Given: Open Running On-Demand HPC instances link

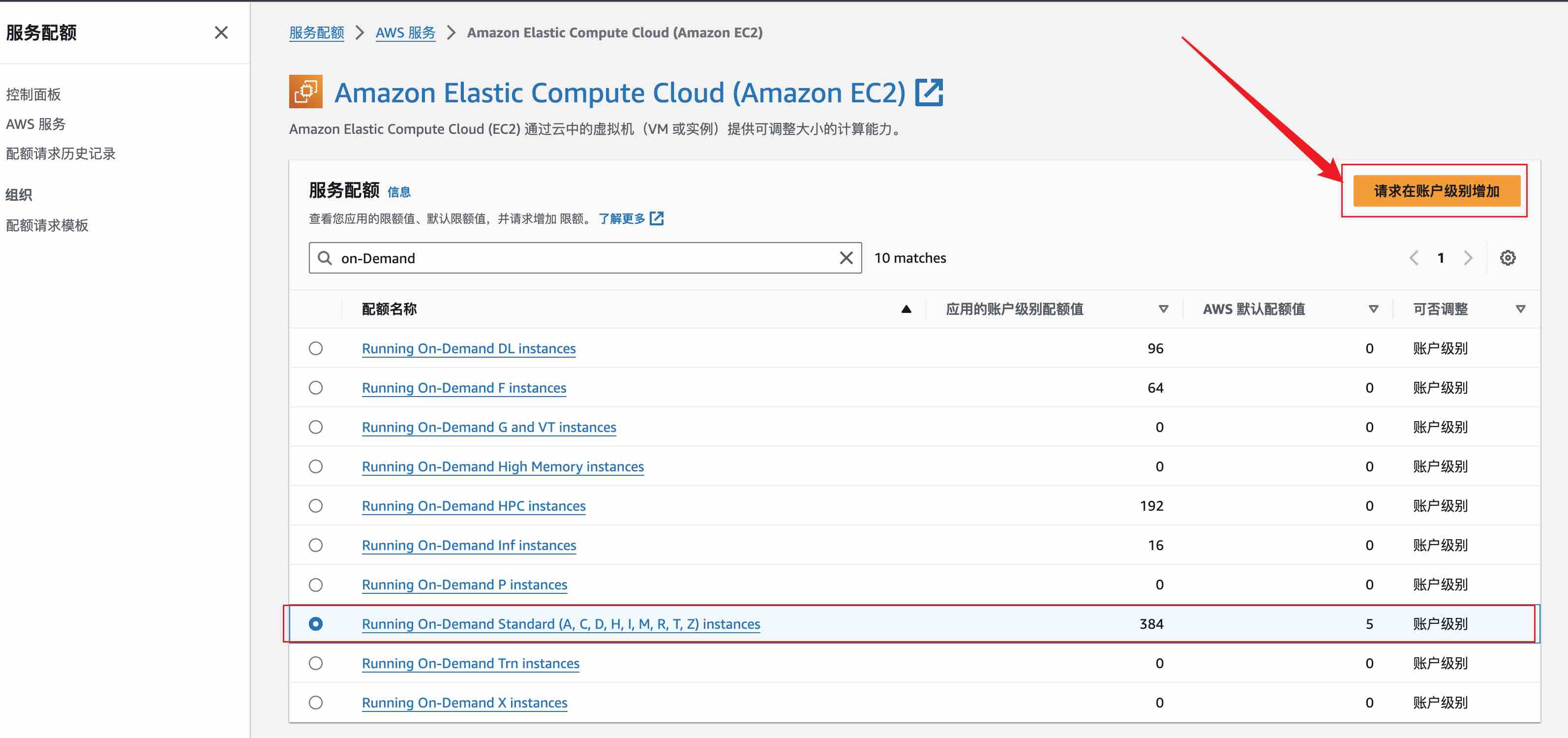Looking at the screenshot, I should (474, 507).
